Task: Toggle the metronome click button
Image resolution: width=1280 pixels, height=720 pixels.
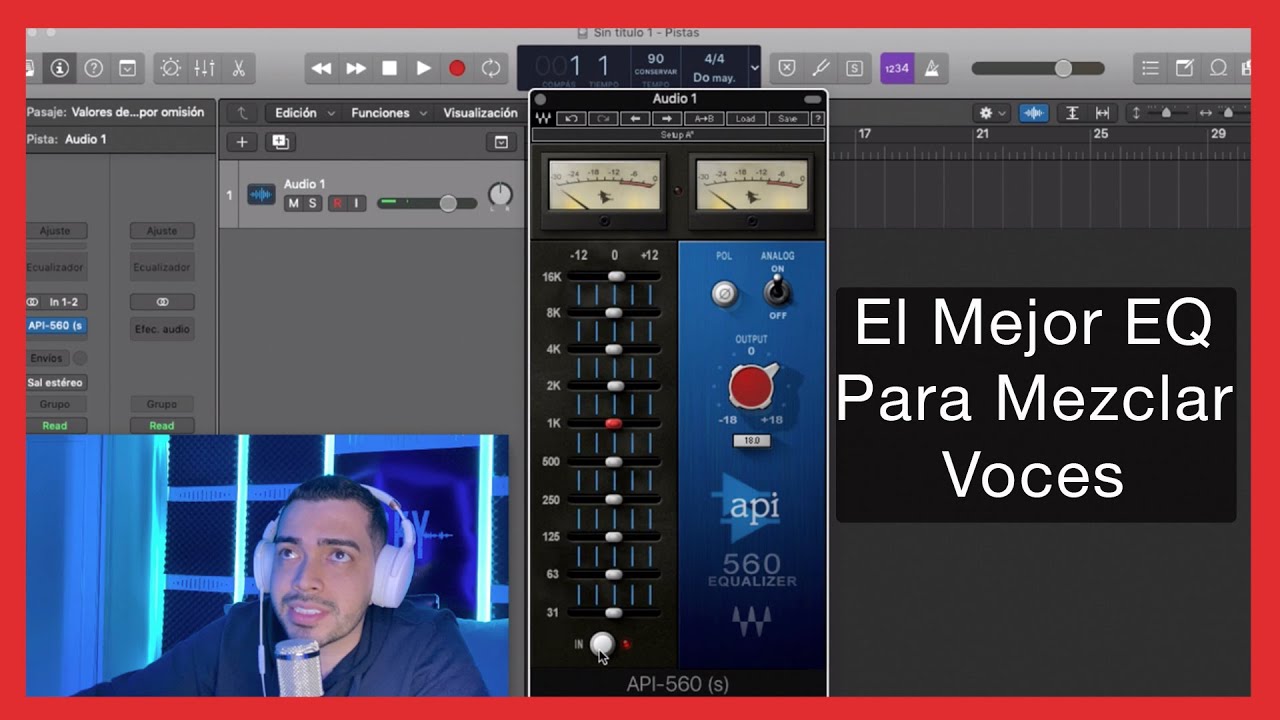Action: click(x=932, y=68)
